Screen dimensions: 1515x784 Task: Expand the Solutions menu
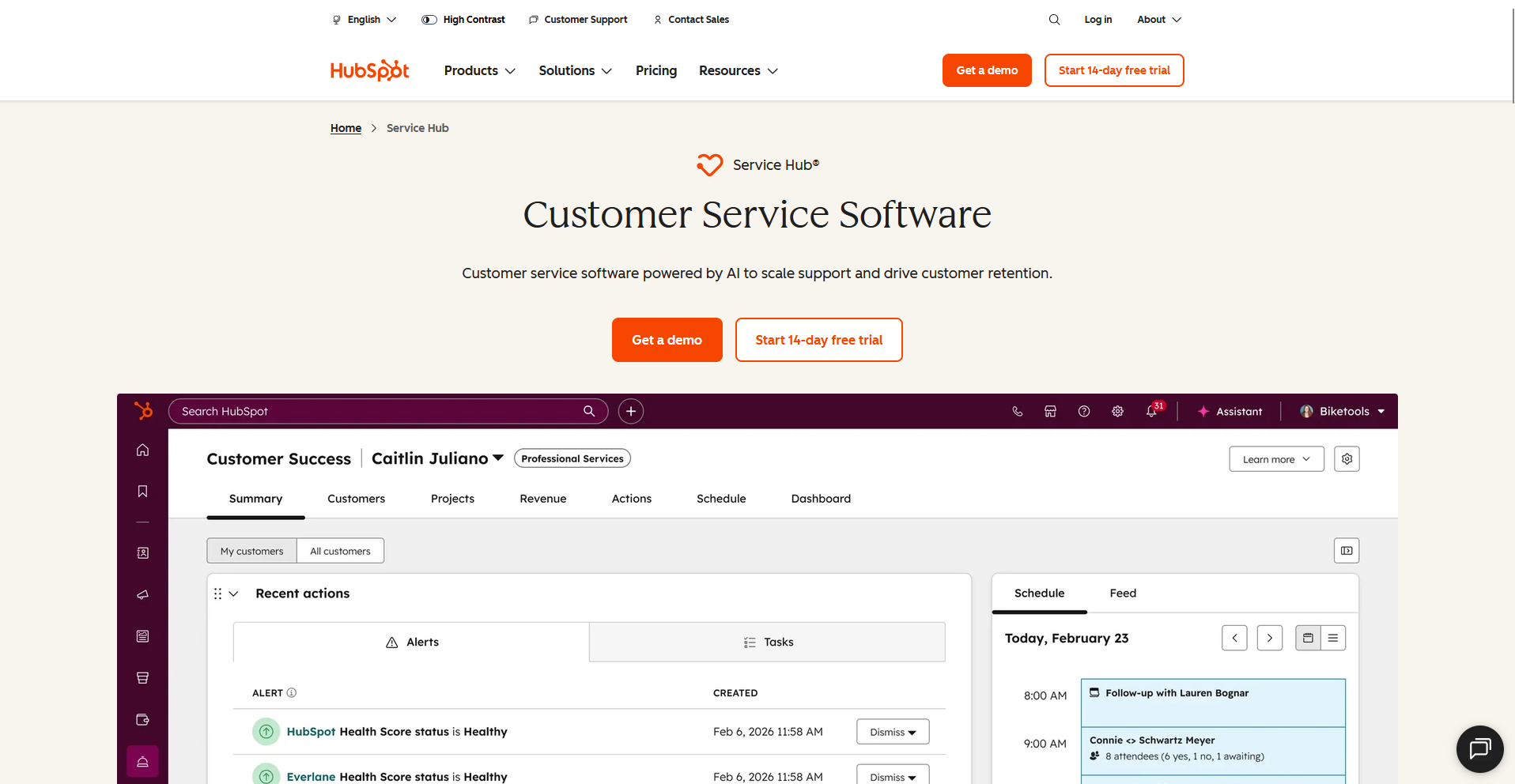[x=575, y=71]
